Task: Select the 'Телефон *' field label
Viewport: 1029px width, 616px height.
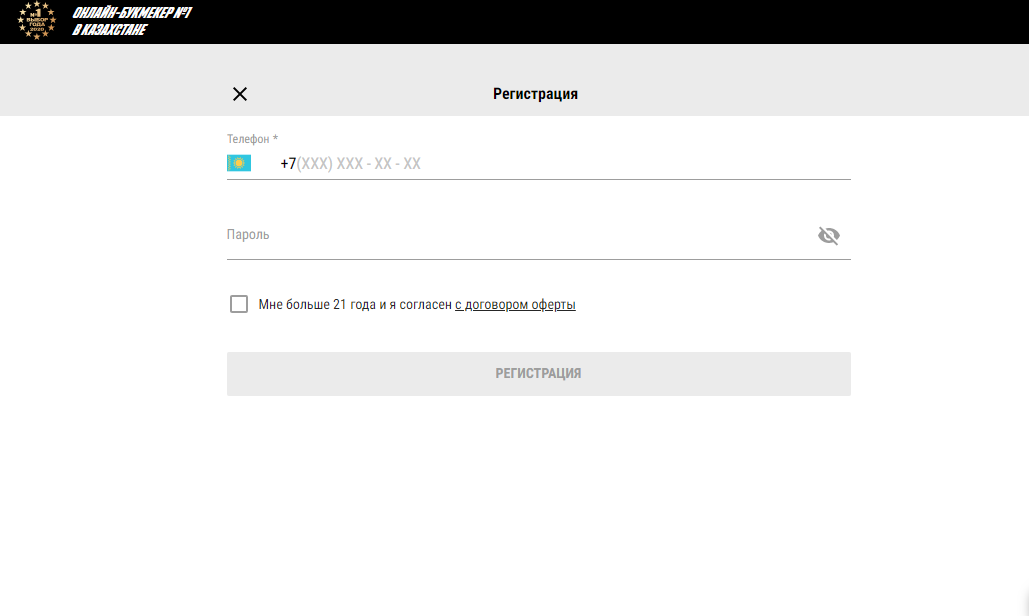Action: click(x=253, y=139)
